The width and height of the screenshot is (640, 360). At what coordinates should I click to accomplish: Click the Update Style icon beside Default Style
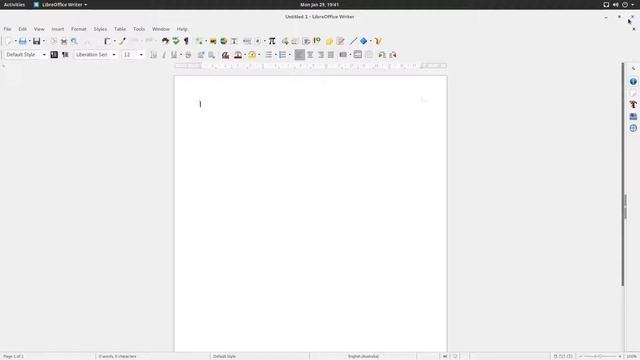54,55
